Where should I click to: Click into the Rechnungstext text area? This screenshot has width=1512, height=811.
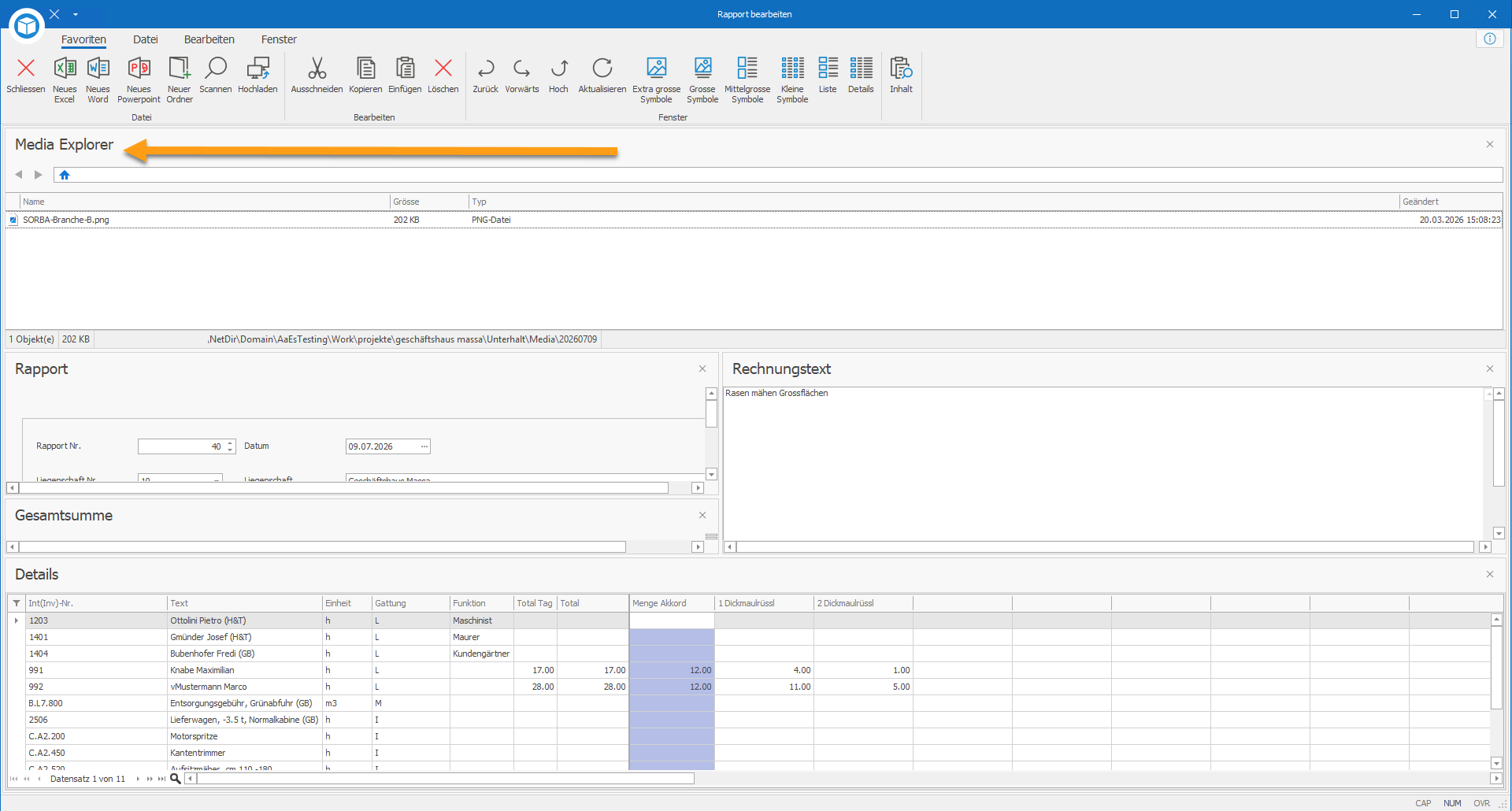pyautogui.click(x=1102, y=463)
